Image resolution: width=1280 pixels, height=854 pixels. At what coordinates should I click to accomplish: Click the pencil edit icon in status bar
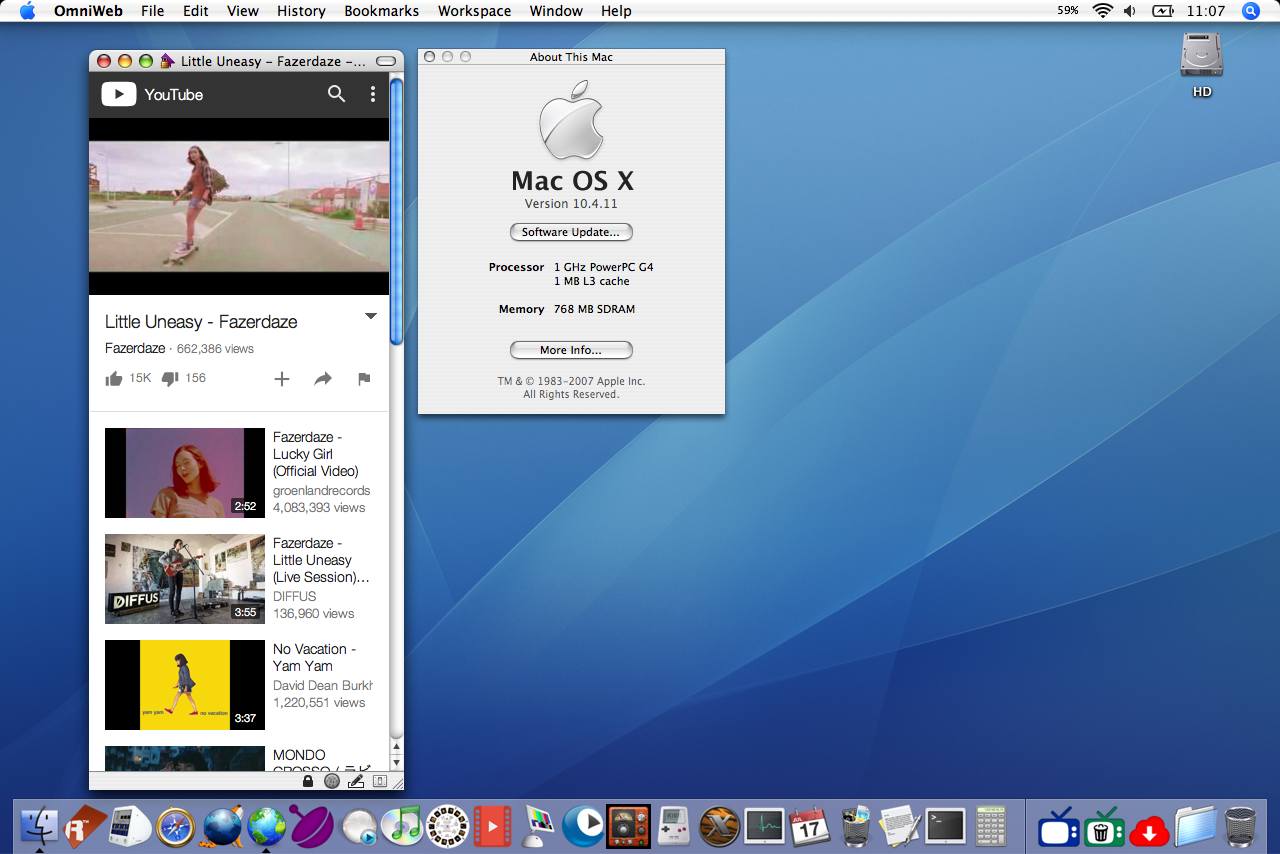click(x=356, y=781)
